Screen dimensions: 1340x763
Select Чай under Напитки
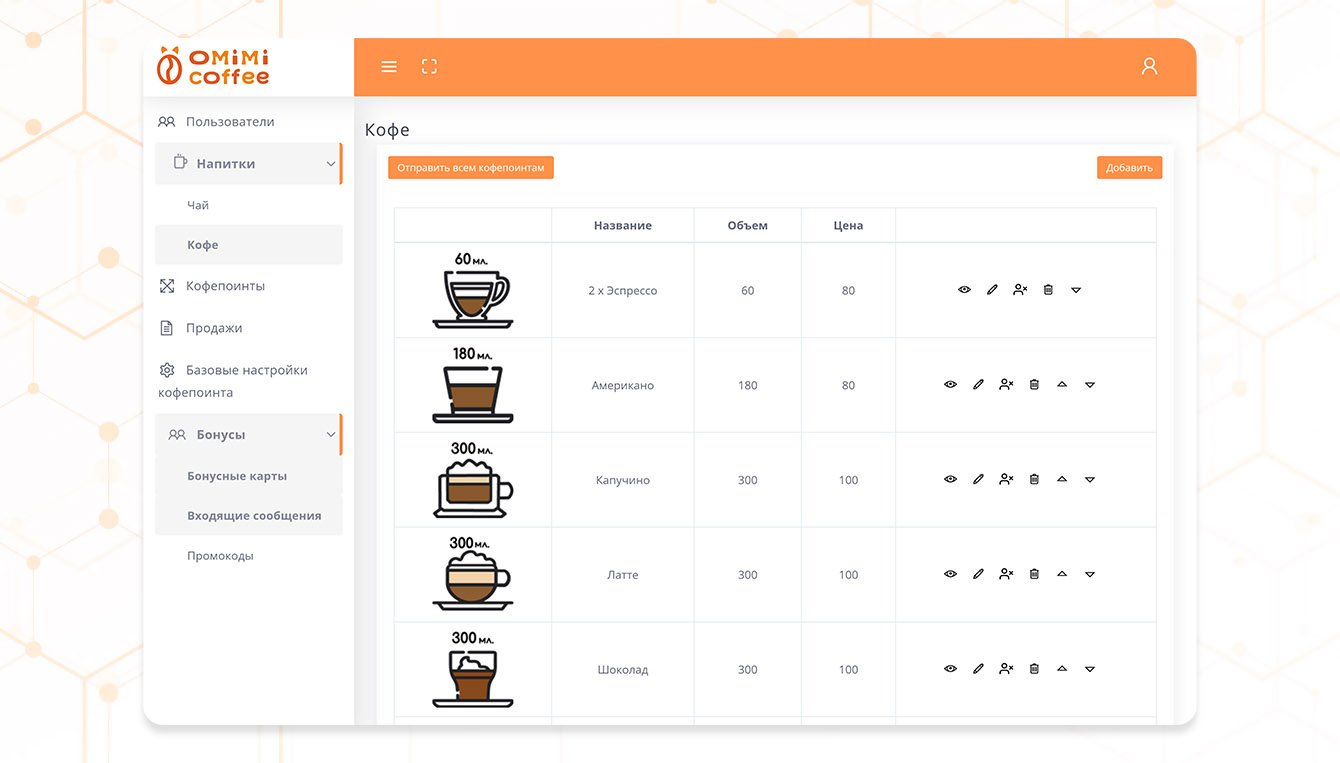pos(198,205)
